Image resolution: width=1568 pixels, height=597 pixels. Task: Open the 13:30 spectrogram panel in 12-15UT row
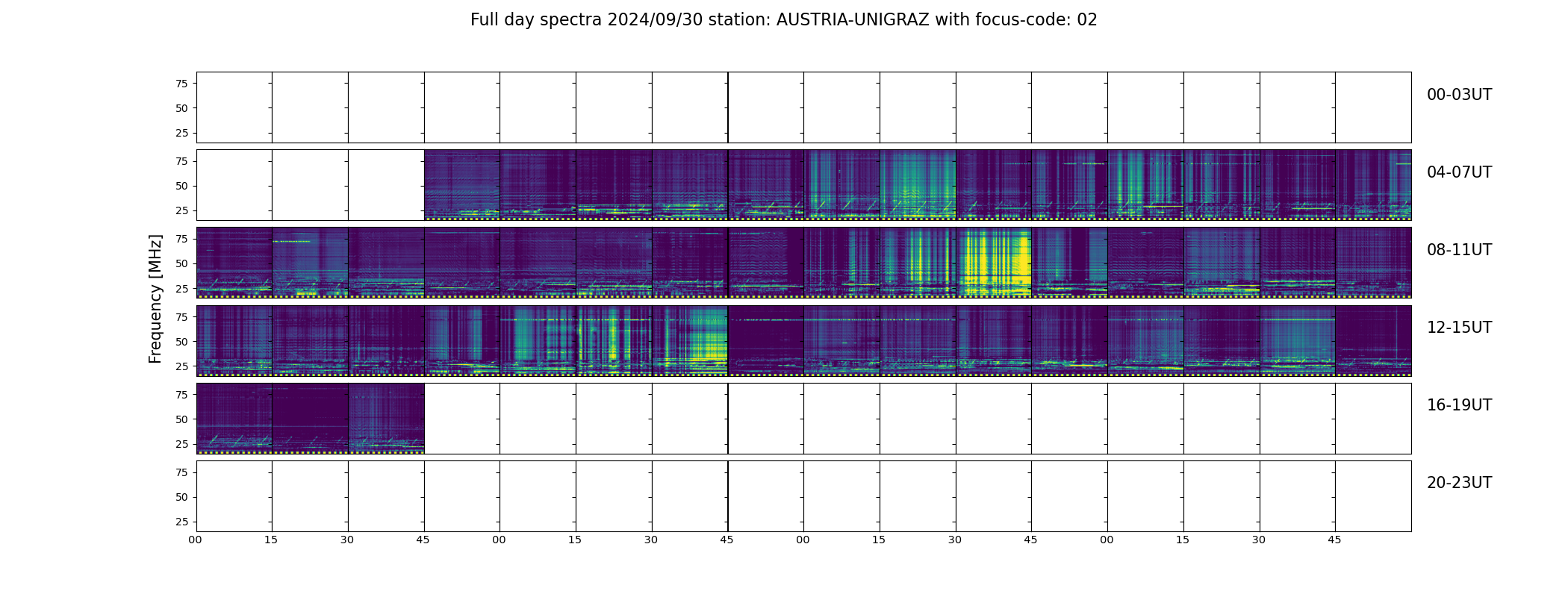point(690,340)
